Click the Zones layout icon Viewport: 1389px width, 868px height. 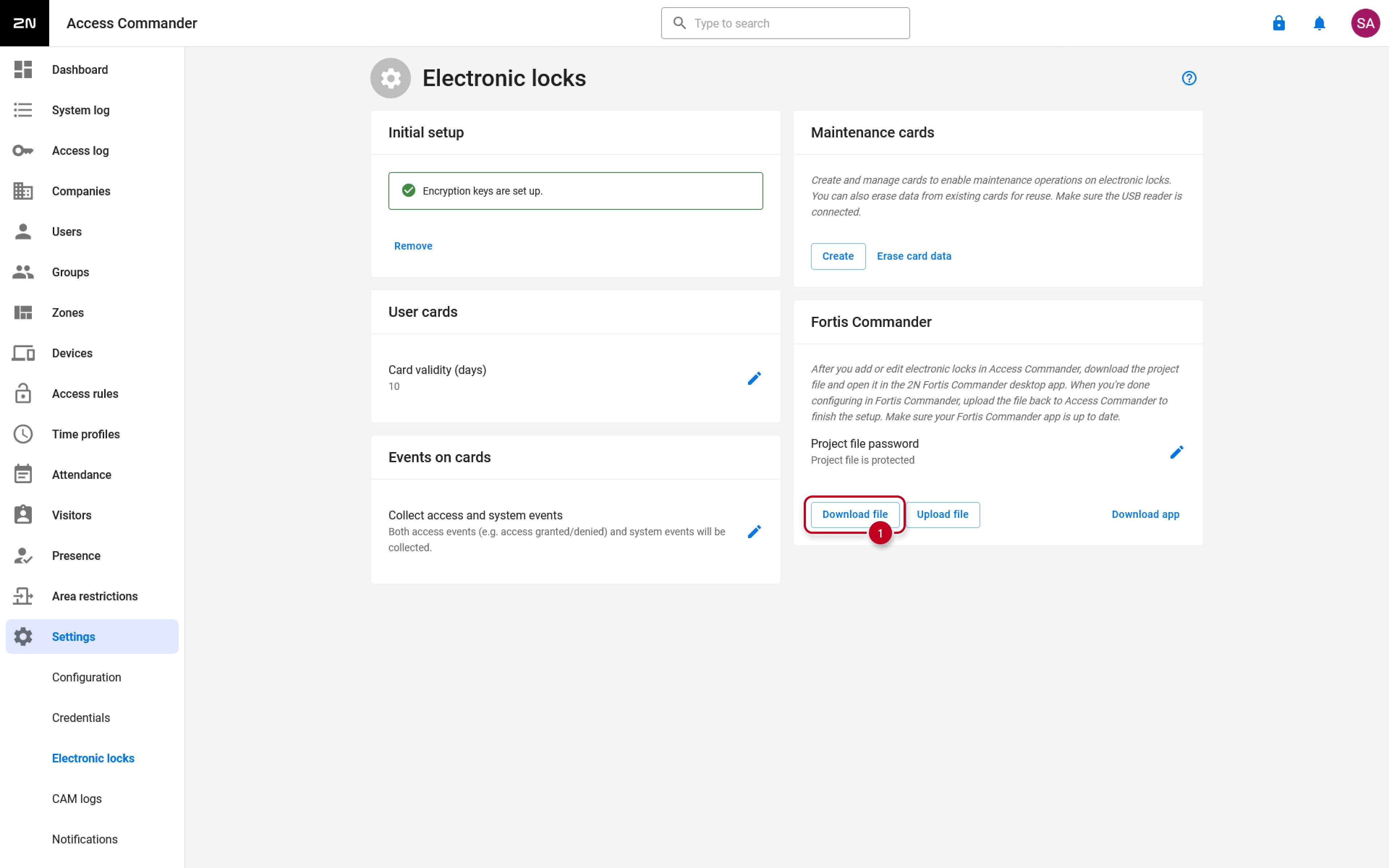23,312
